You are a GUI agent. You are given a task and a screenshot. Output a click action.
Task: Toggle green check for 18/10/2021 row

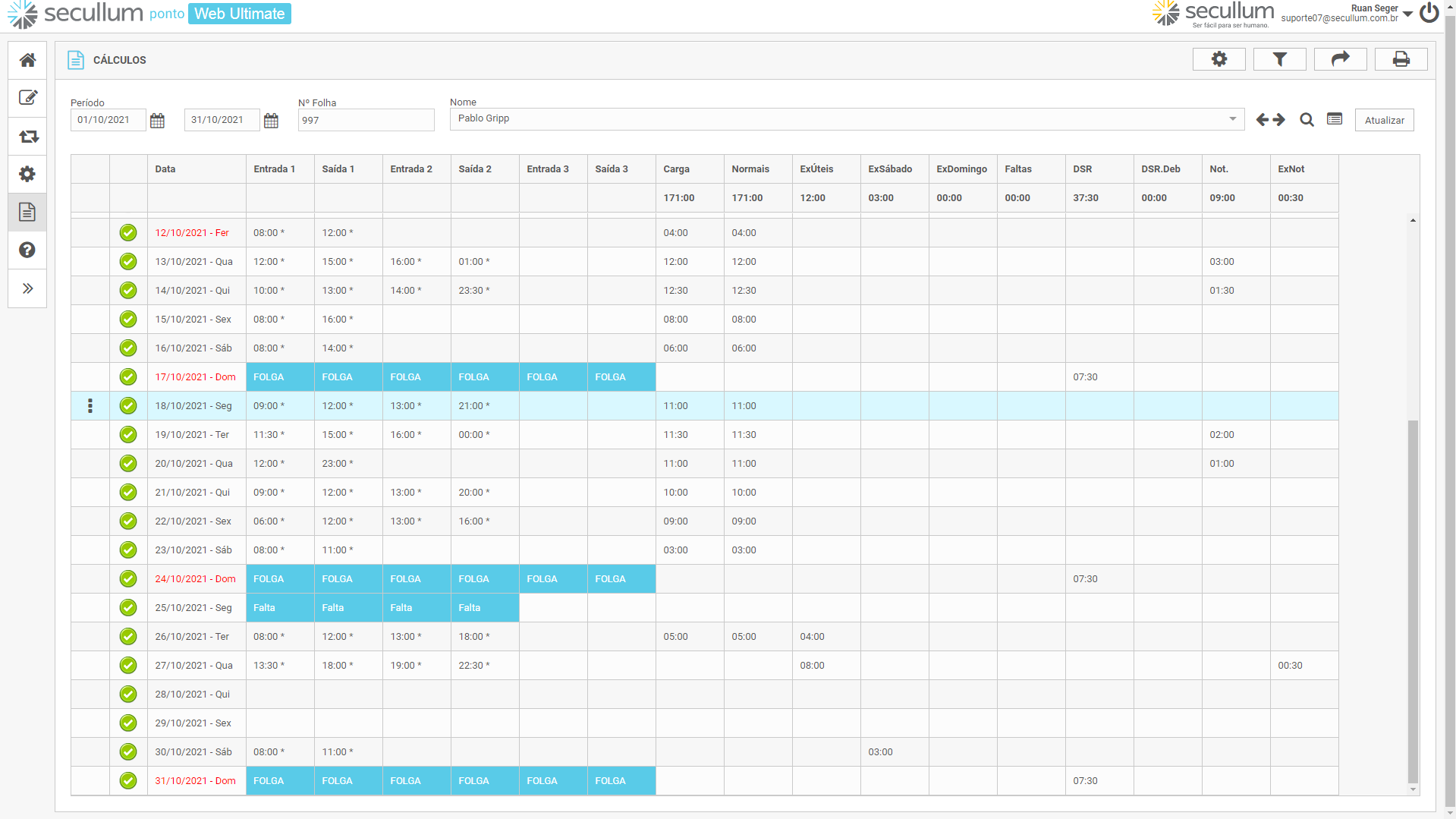point(128,406)
